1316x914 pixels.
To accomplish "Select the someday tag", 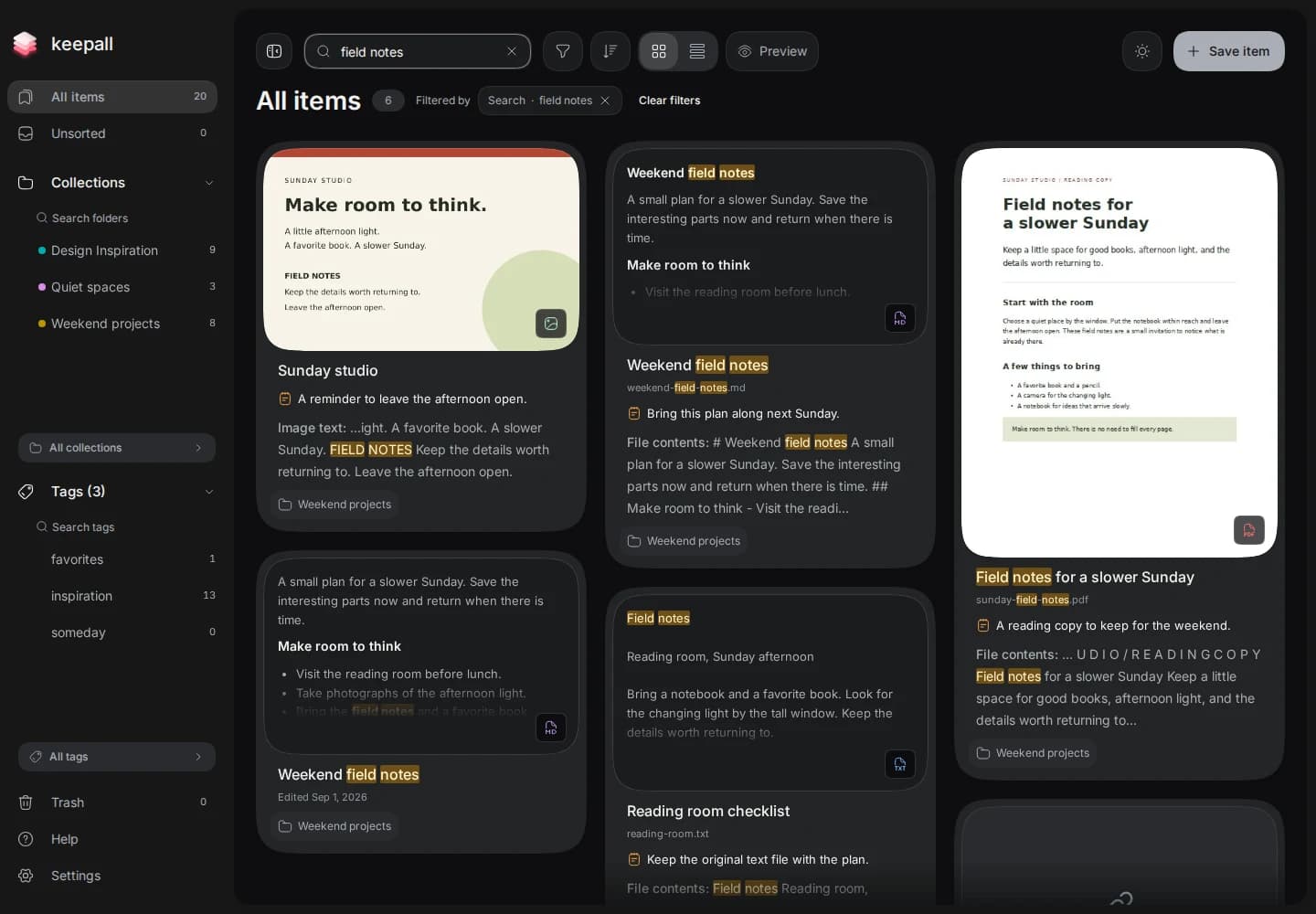I will click(126, 632).
